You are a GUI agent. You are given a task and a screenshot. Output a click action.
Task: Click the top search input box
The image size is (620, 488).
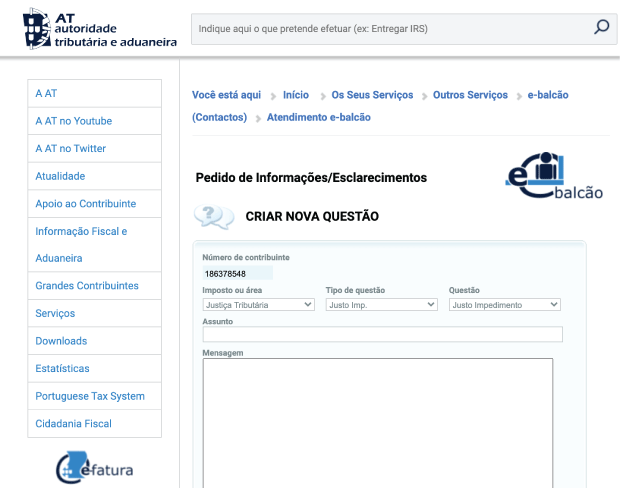click(x=390, y=29)
